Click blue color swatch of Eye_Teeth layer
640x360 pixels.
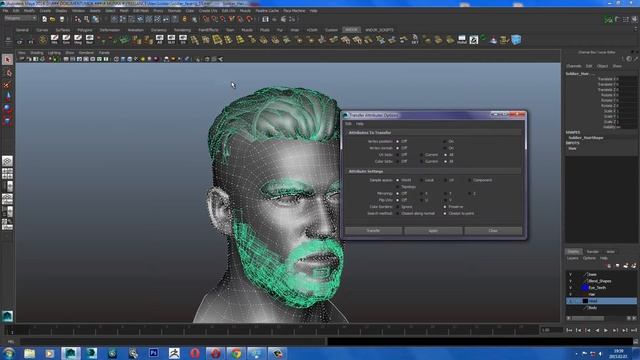584,288
